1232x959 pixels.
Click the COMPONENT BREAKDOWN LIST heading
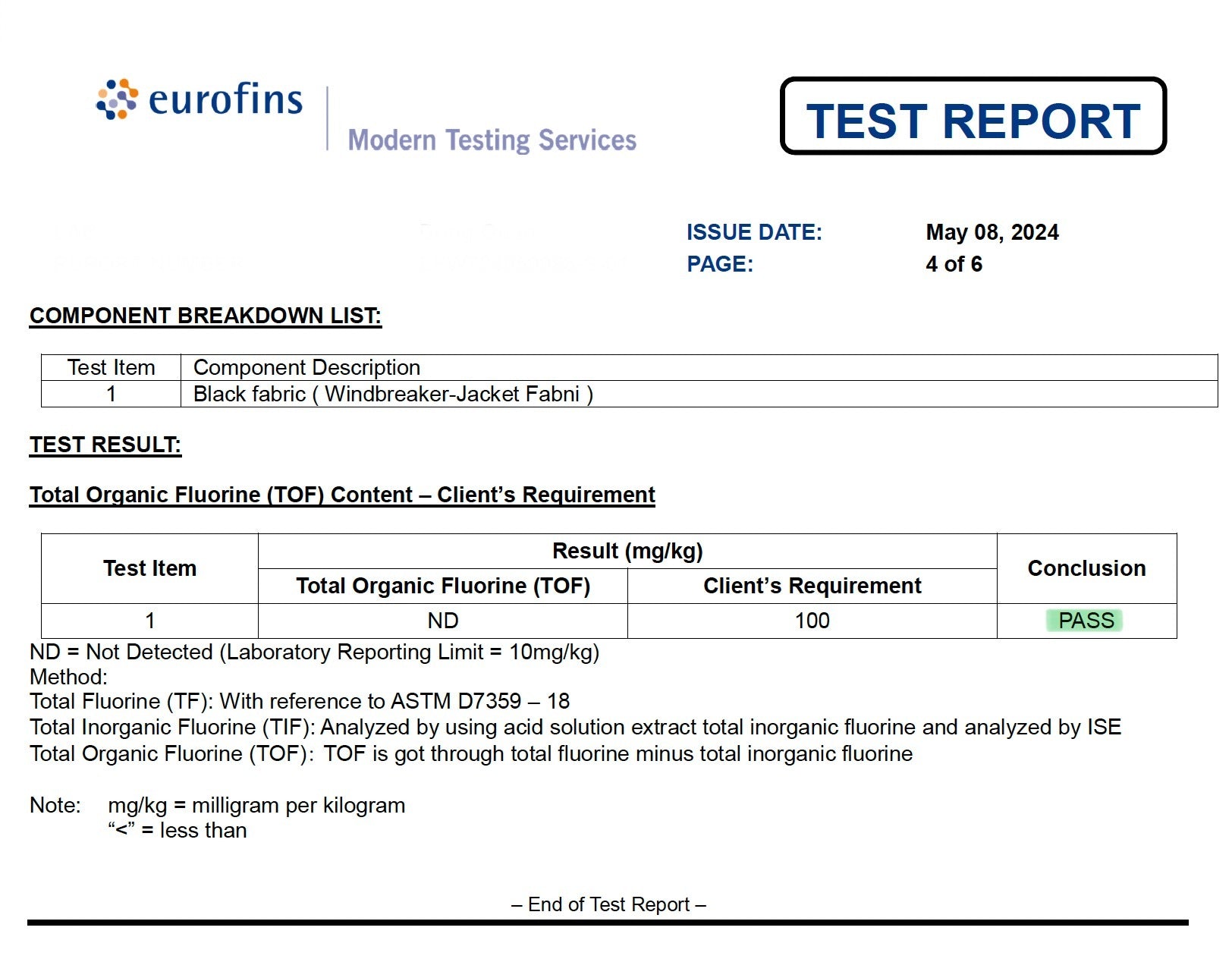coord(206,316)
